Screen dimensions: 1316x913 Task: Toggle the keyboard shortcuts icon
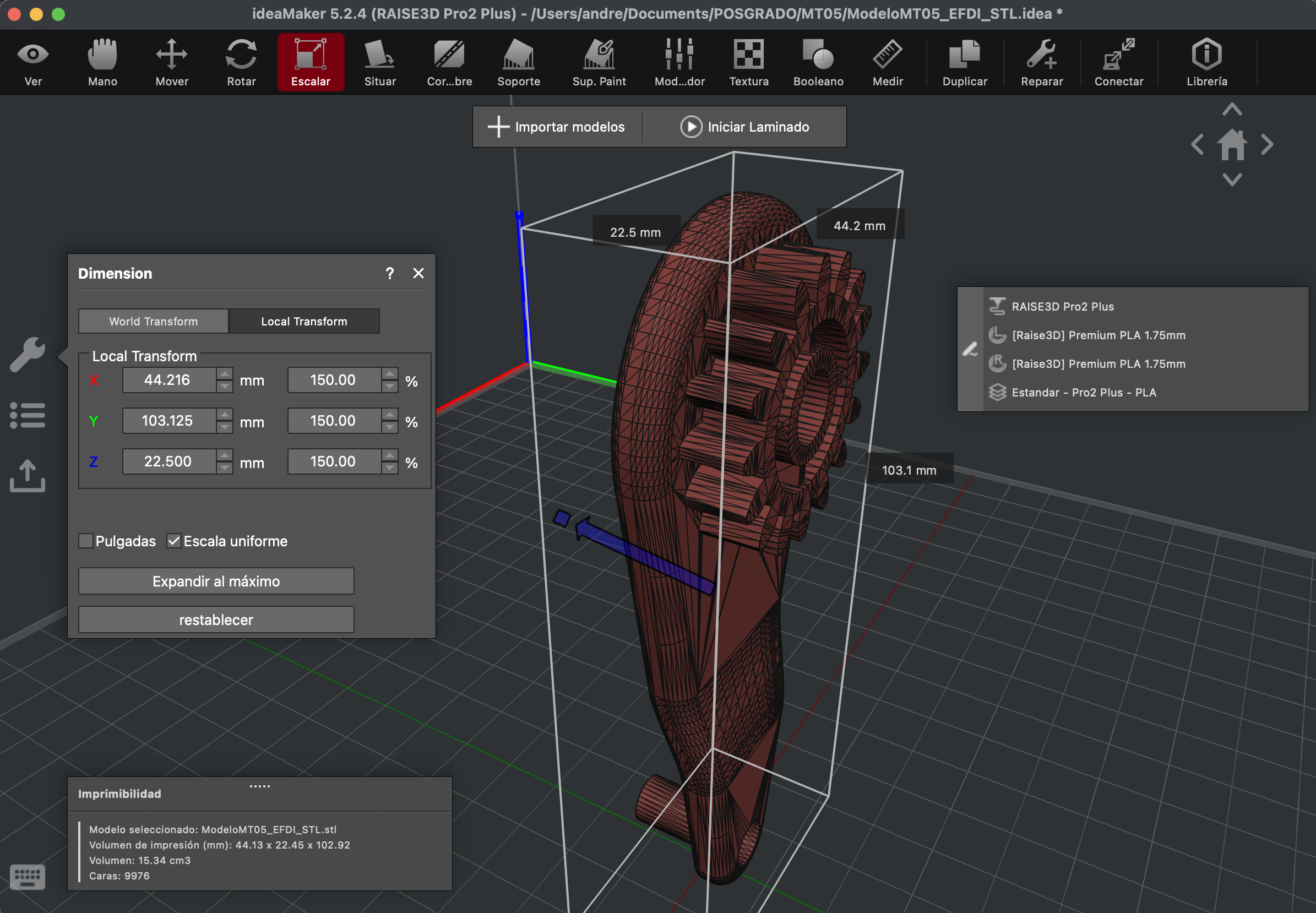28,877
